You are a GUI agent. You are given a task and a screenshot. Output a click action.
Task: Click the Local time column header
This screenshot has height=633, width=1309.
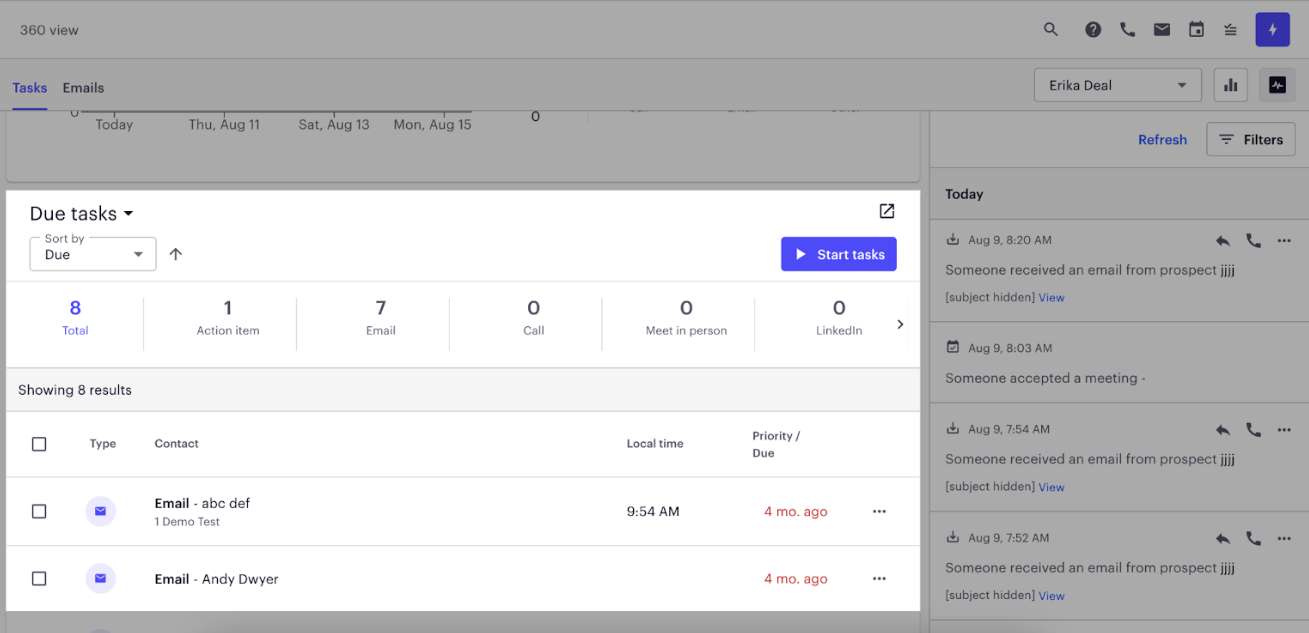coord(655,444)
